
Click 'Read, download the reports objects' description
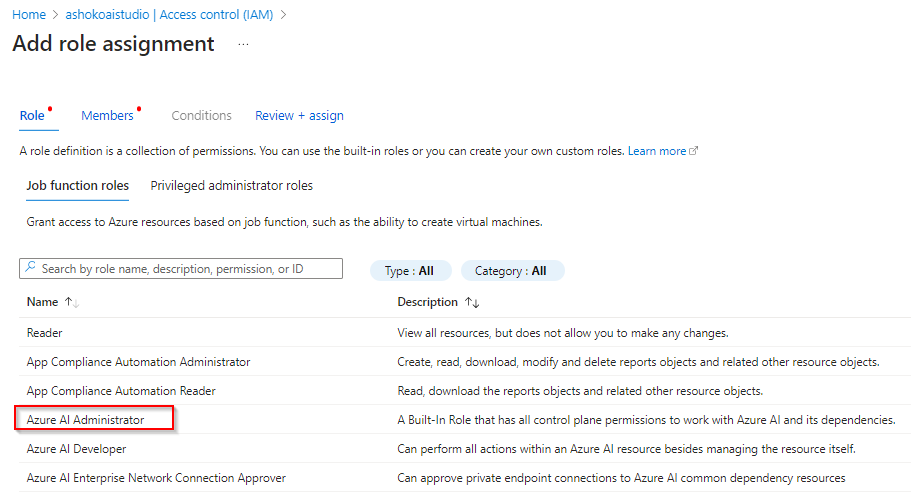(x=580, y=391)
